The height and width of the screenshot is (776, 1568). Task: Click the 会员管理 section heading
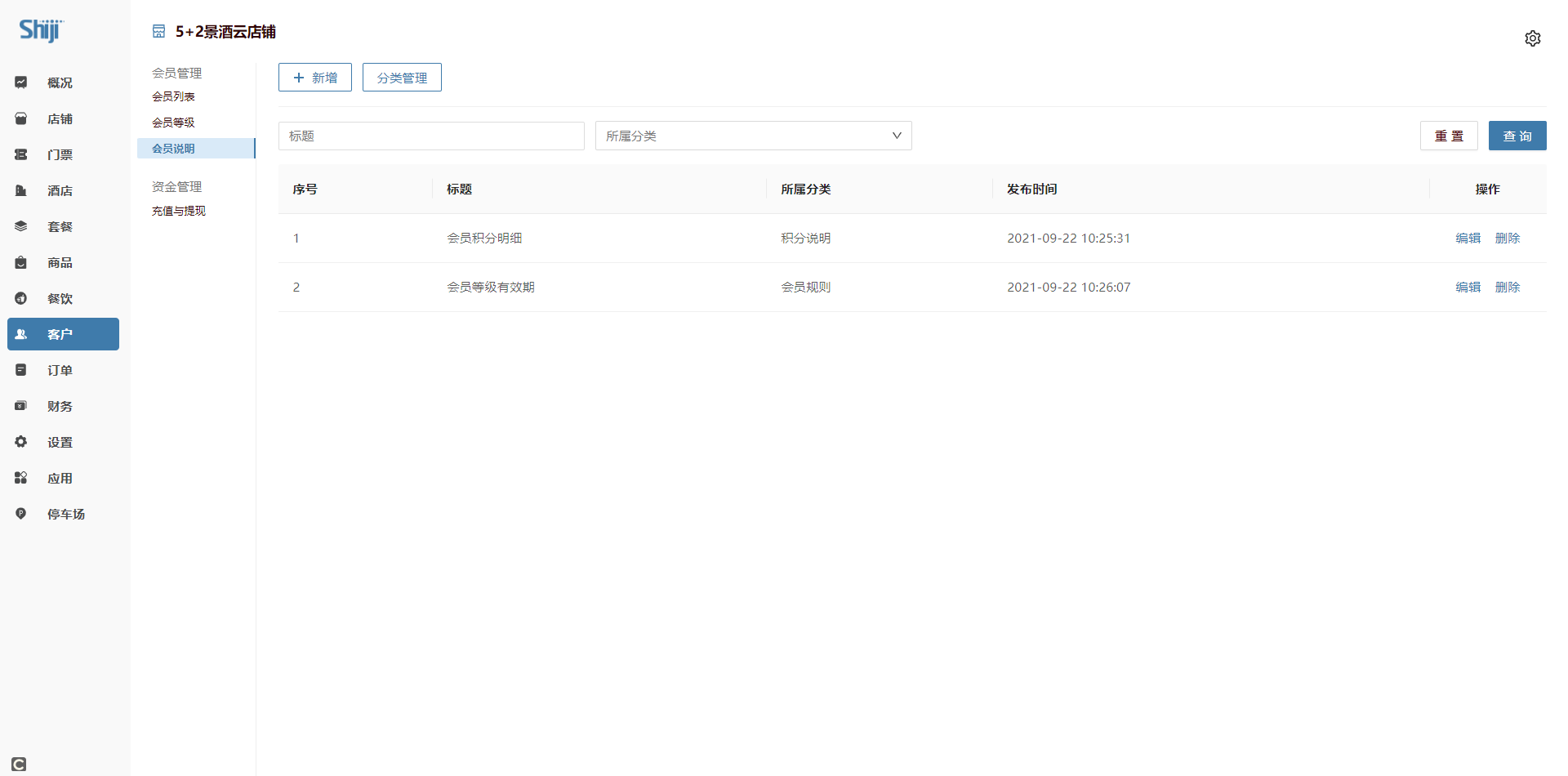tap(176, 73)
